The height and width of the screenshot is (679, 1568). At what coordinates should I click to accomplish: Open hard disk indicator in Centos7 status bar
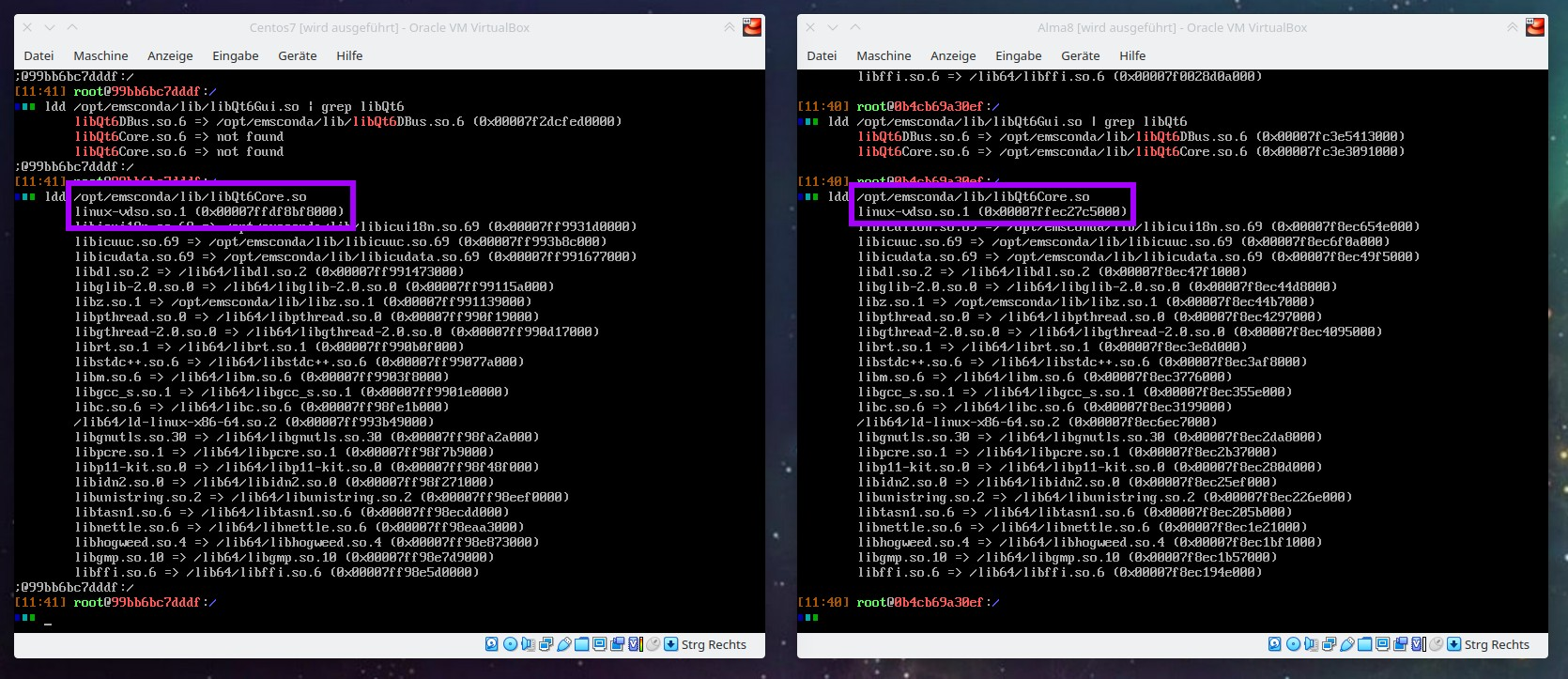(492, 644)
